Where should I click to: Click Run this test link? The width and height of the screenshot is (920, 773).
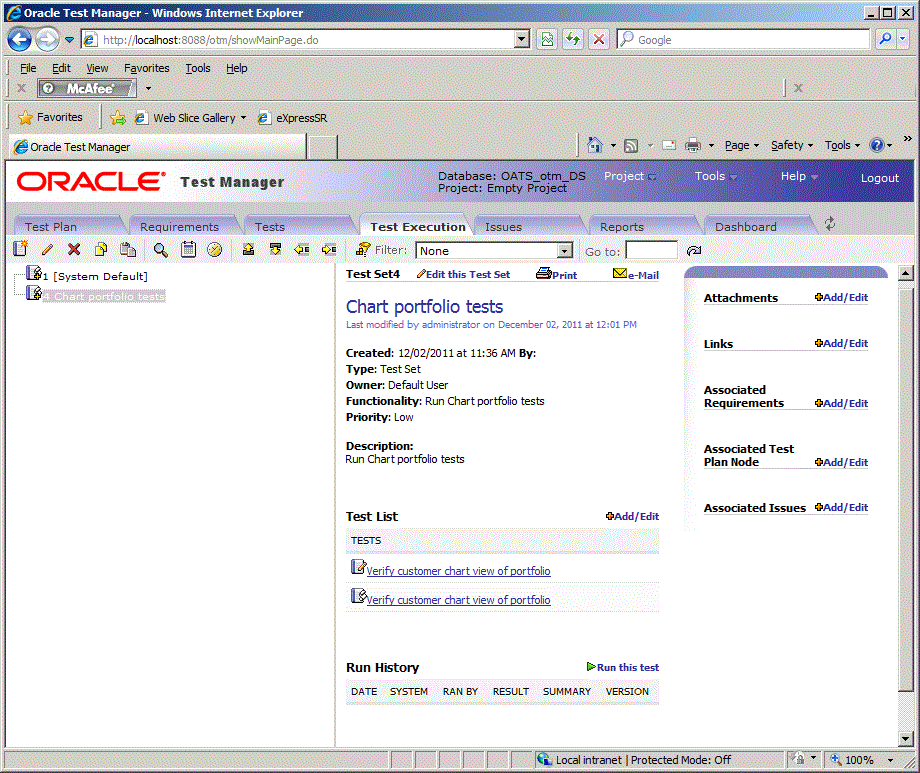click(623, 667)
